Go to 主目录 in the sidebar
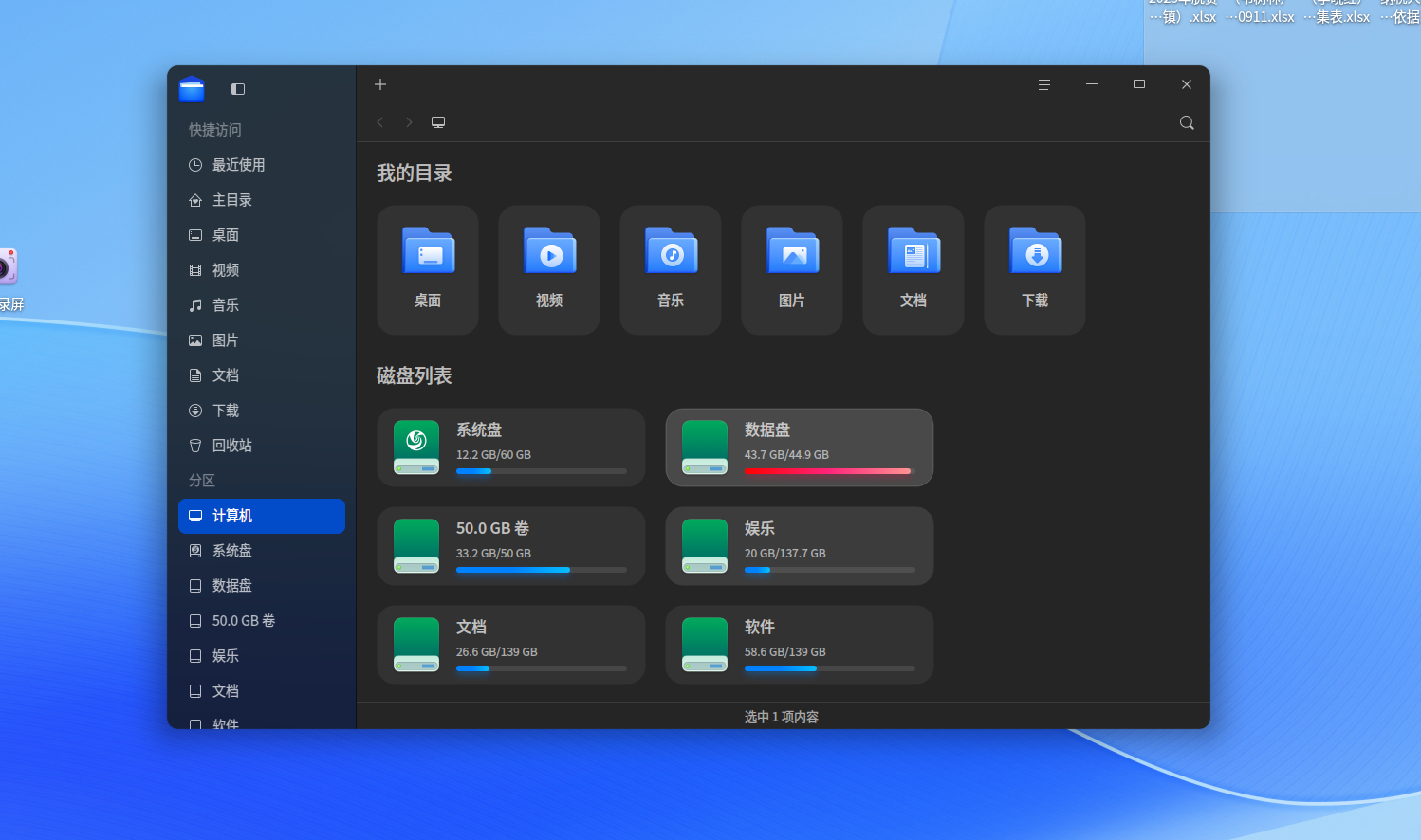 click(x=262, y=200)
